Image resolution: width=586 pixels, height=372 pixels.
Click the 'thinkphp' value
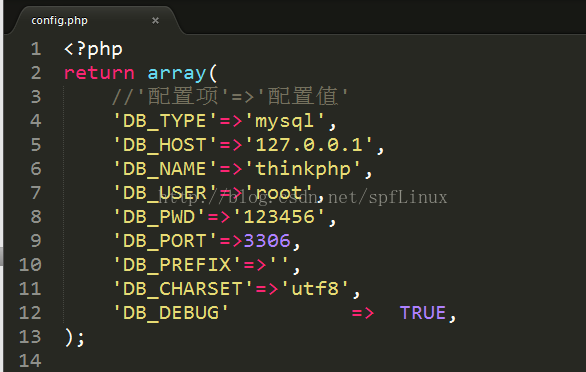303,169
